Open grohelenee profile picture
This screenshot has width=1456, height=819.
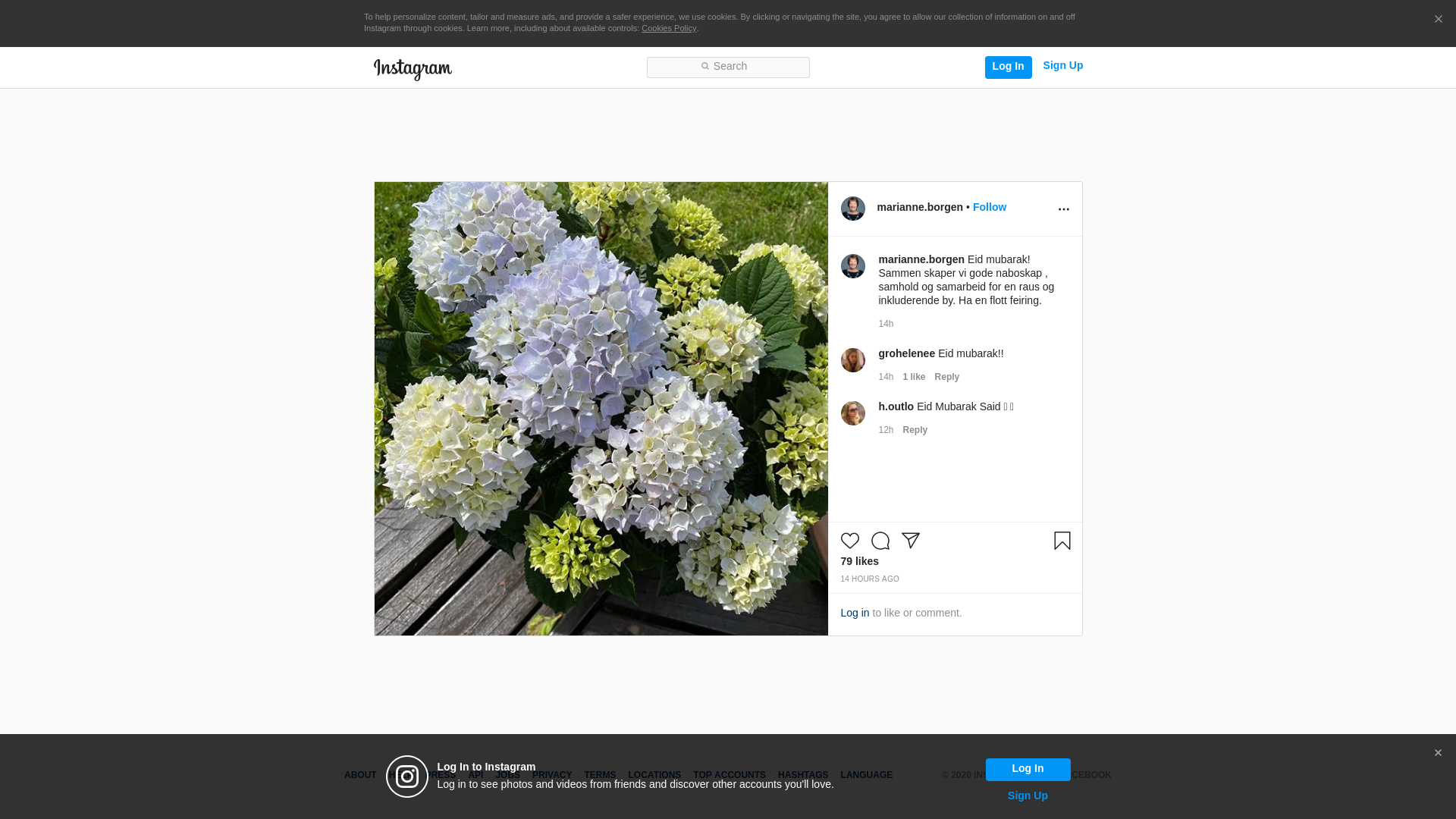point(853,360)
